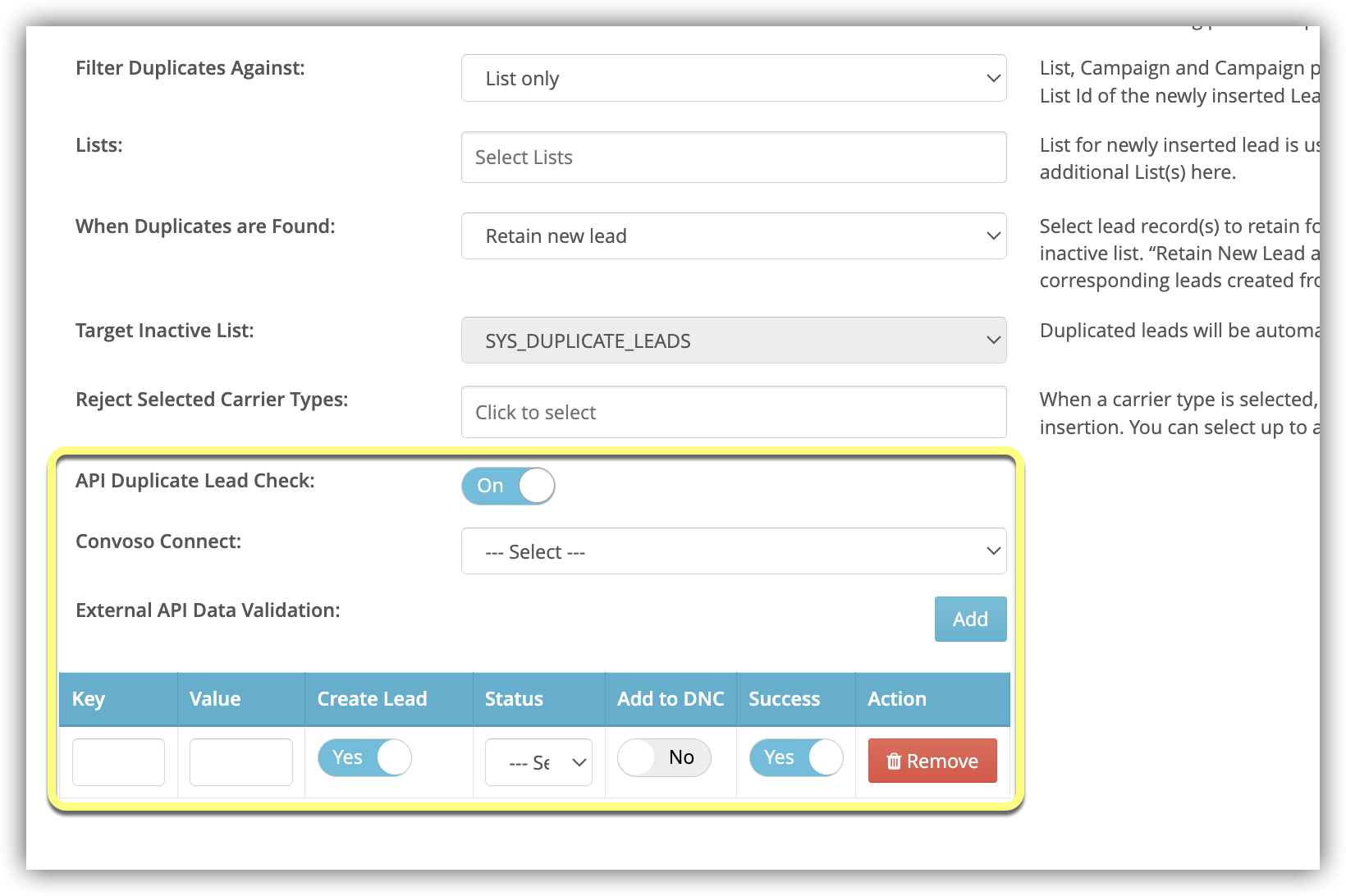Viewport: 1346px width, 896px height.
Task: Click the chevron arrow on SYS_DUPLICATE_LEADS dropdown
Action: [x=993, y=341]
